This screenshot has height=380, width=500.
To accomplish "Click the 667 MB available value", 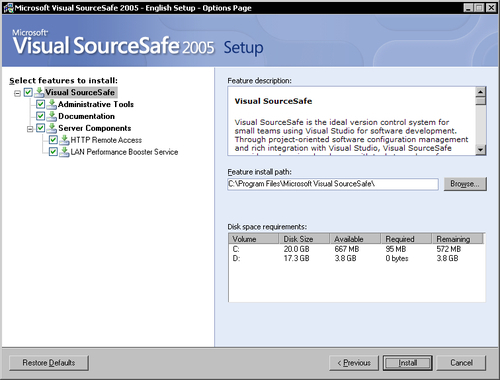I will [x=347, y=249].
